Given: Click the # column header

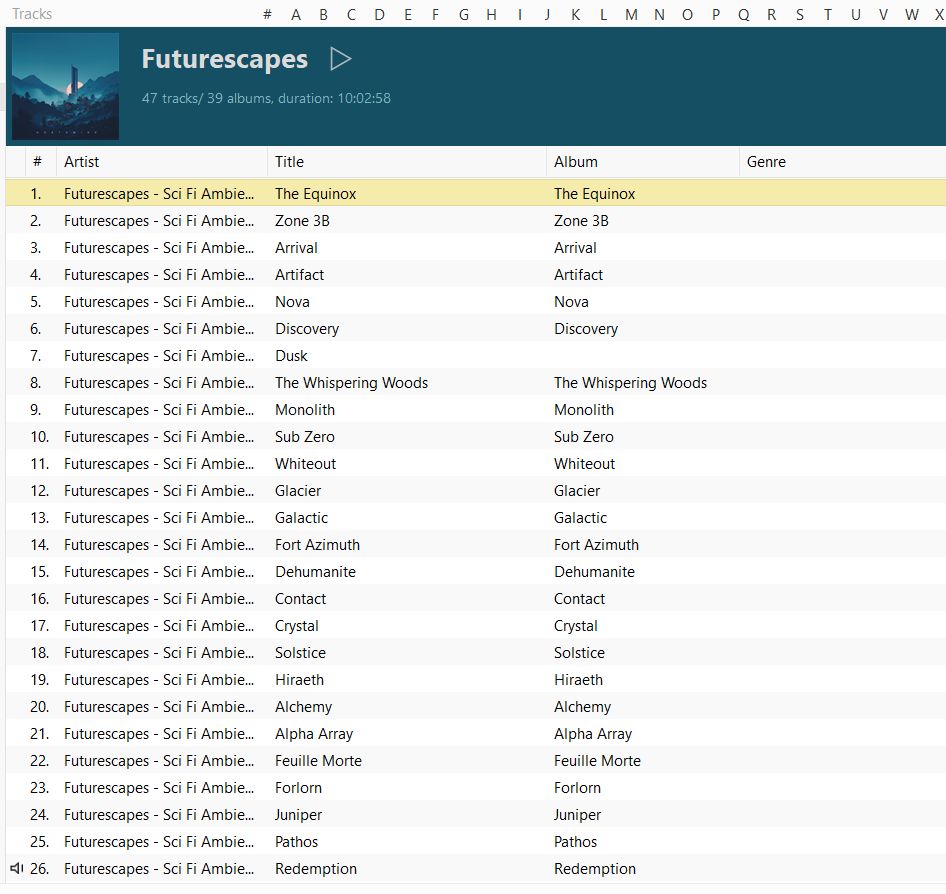Looking at the screenshot, I should [x=37, y=161].
